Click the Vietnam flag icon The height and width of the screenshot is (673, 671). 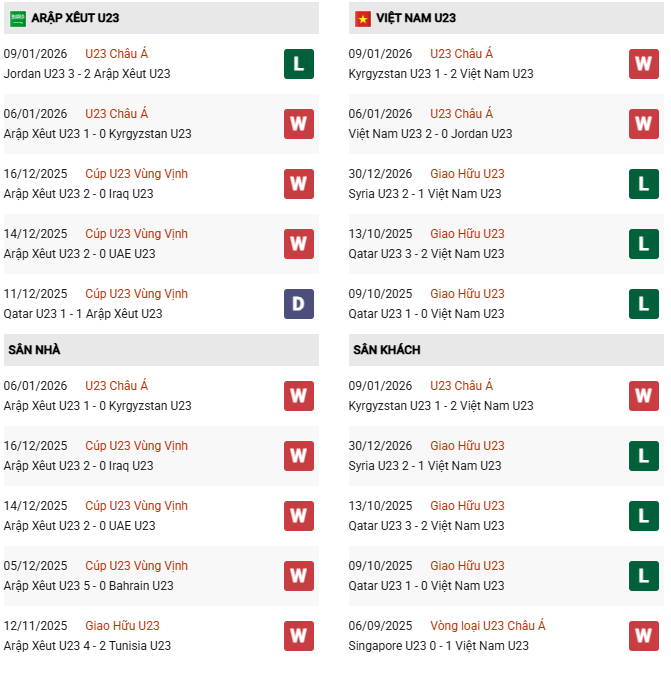click(x=362, y=18)
